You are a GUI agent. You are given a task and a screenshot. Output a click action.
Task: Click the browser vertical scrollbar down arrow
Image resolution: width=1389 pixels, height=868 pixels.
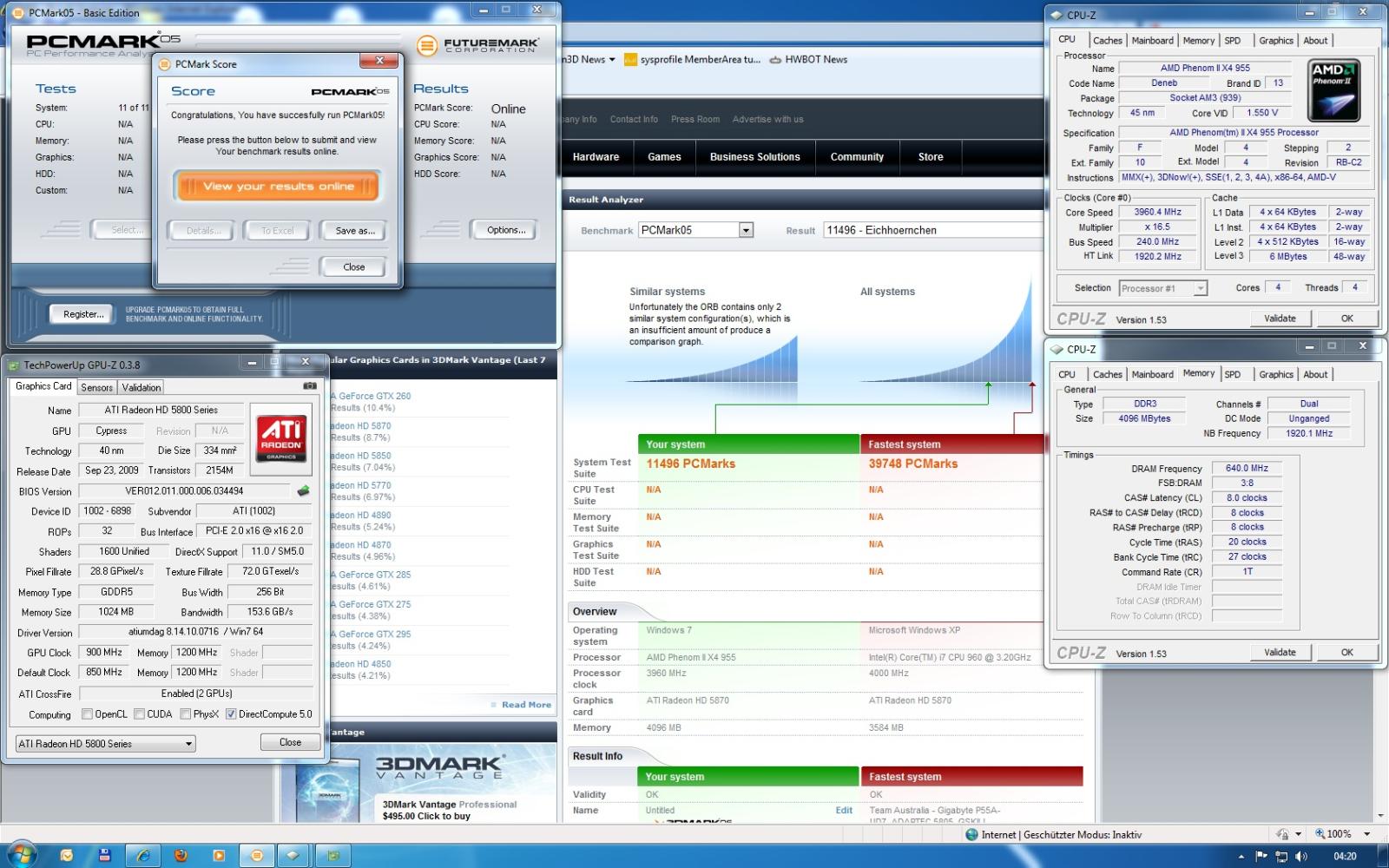pyautogui.click(x=1380, y=817)
